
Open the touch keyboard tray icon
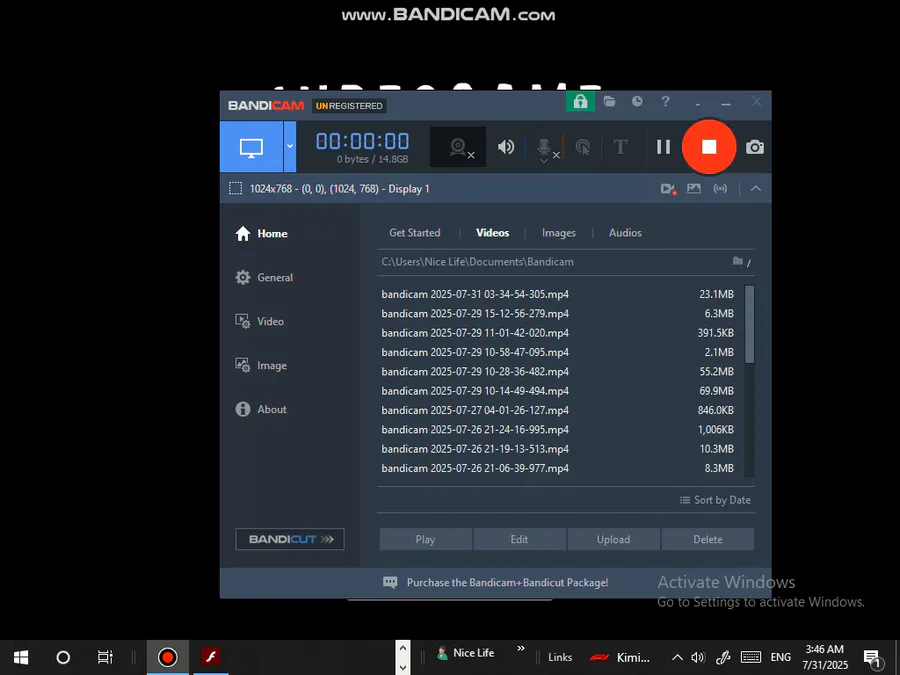point(751,657)
